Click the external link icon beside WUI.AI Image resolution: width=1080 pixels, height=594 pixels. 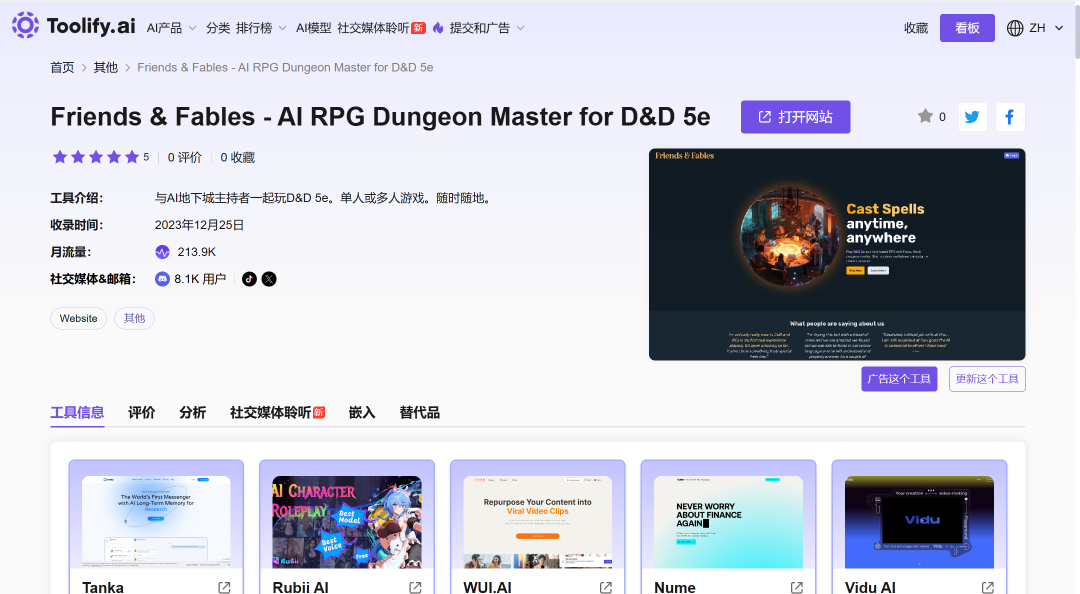tap(606, 587)
